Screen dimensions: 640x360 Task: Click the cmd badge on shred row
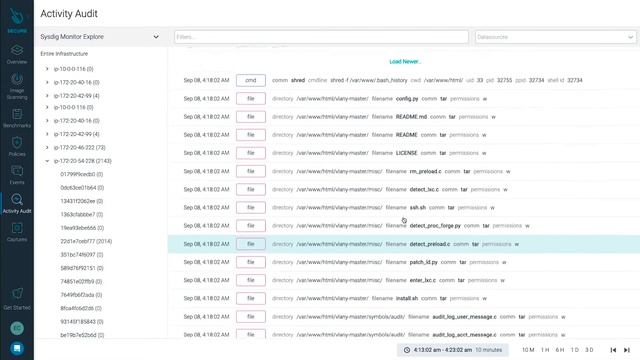[251, 80]
